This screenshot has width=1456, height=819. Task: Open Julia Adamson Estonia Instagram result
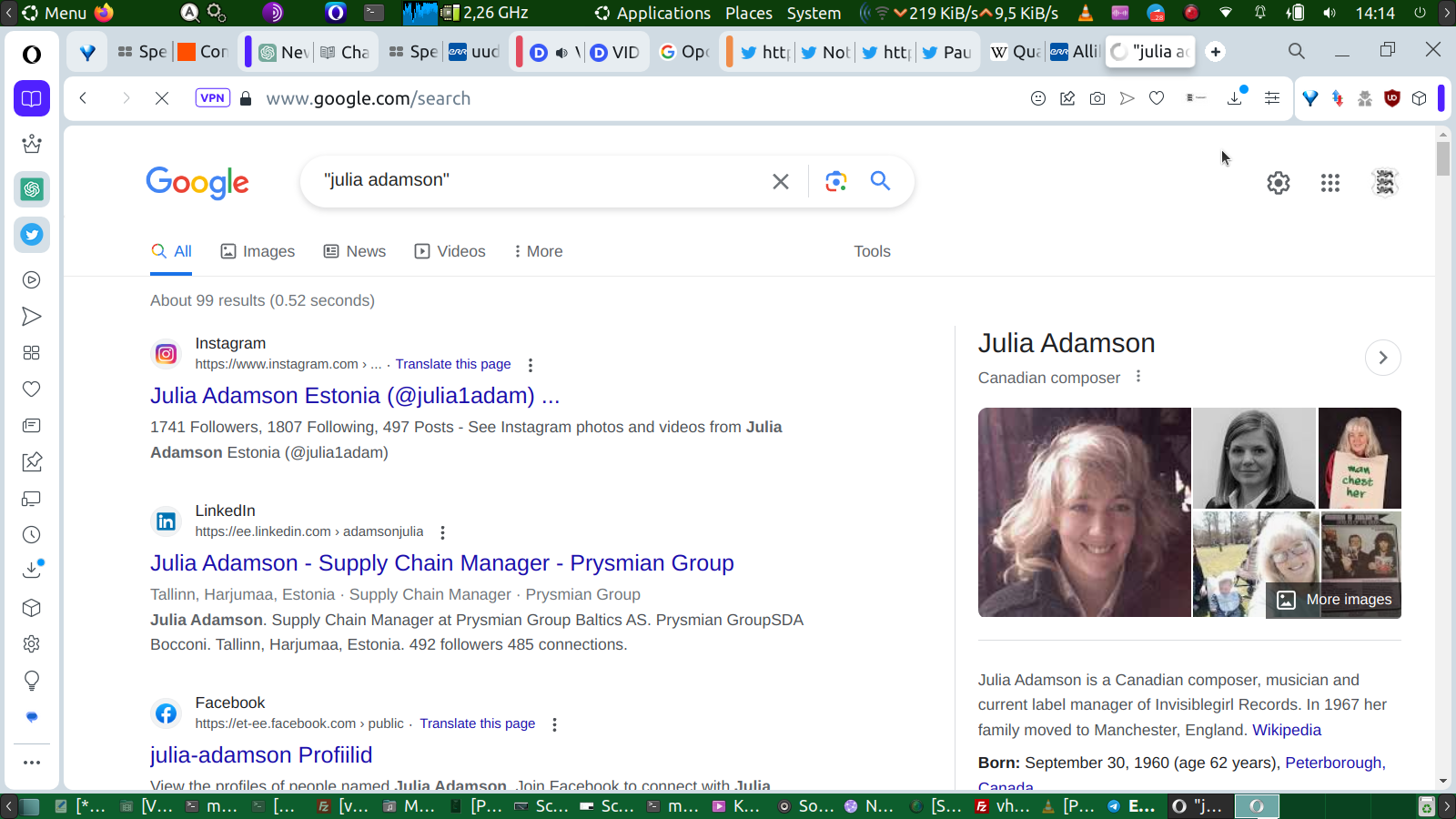click(x=355, y=396)
